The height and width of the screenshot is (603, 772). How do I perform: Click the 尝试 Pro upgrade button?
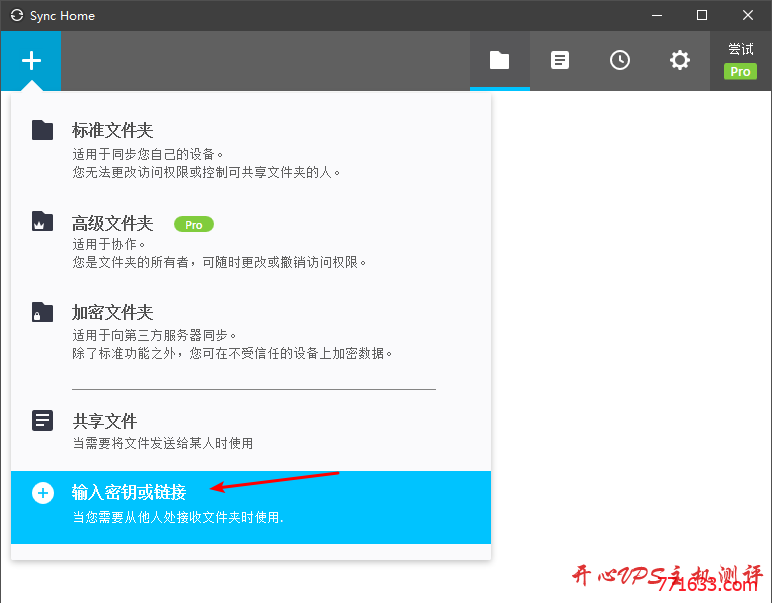[x=740, y=61]
